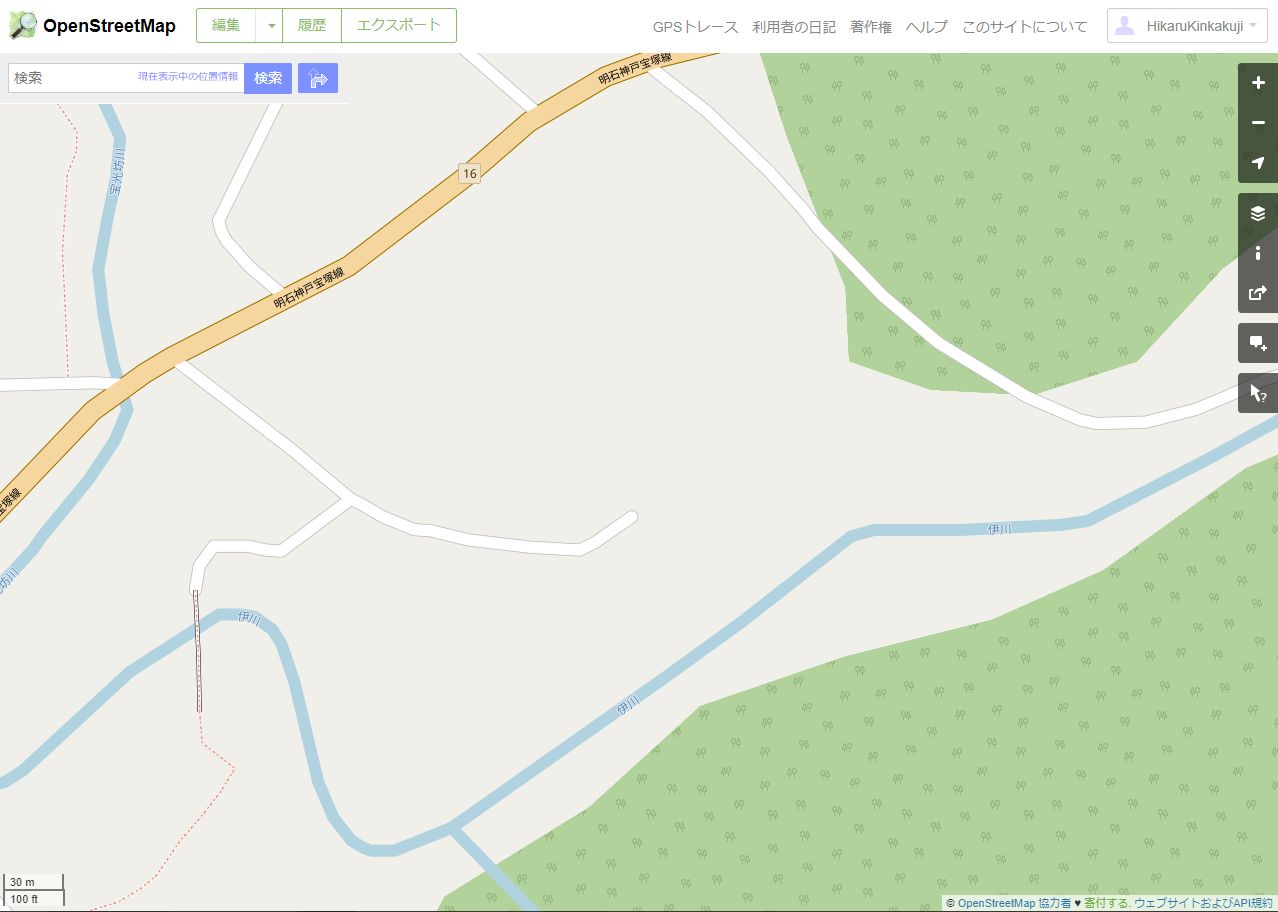Open the map layers panel icon

[1258, 213]
